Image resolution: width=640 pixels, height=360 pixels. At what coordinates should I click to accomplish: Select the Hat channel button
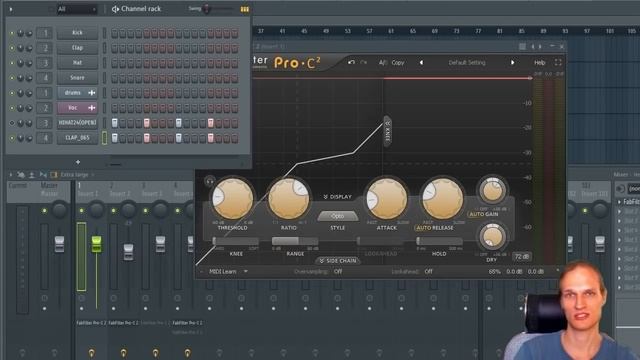pyautogui.click(x=77, y=63)
